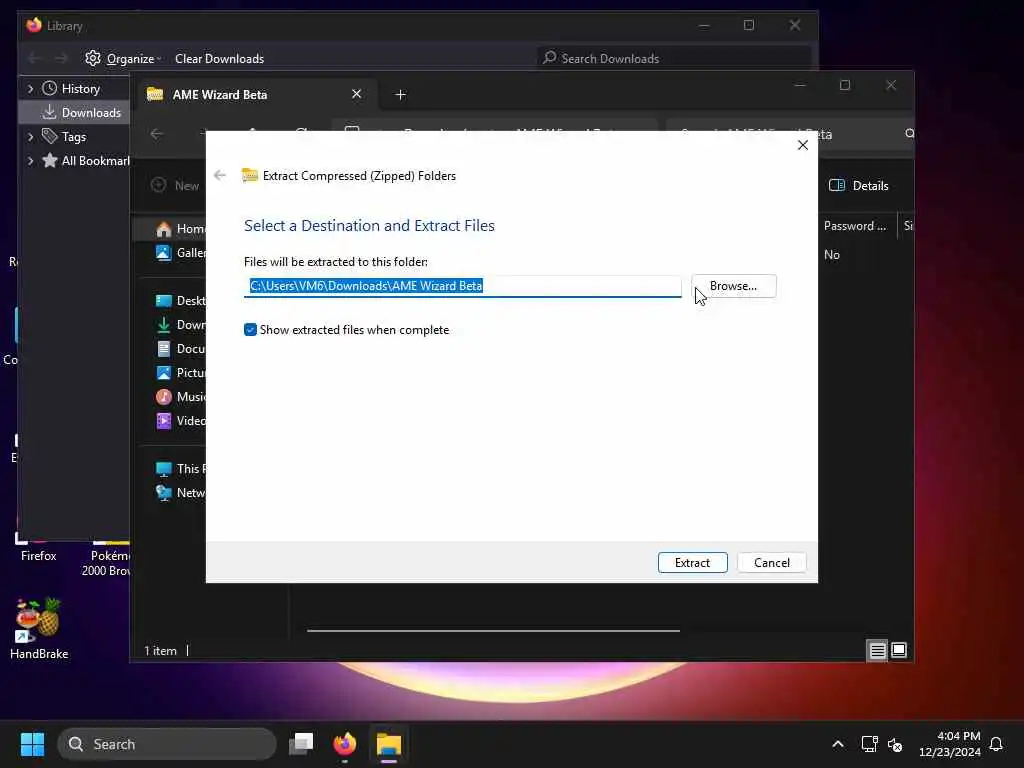Open Videos folder in Explorer sidebar

[x=182, y=421]
